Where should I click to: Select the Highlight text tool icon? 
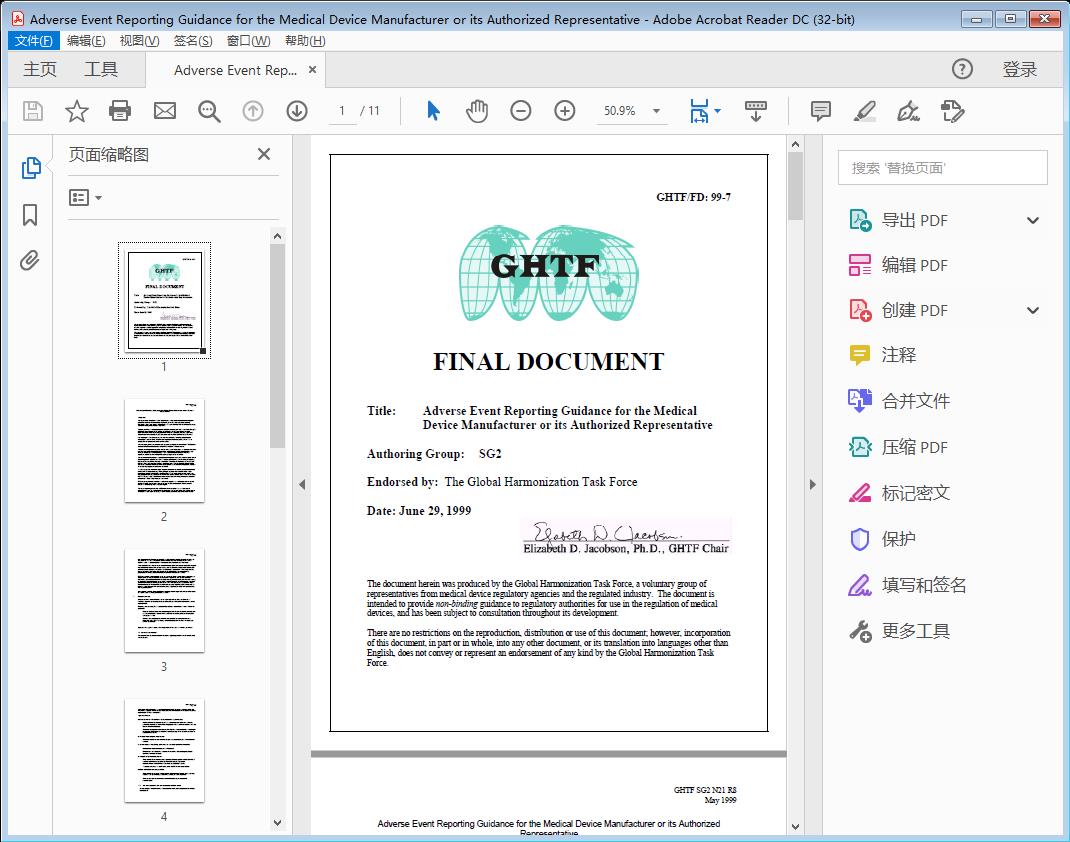(864, 111)
